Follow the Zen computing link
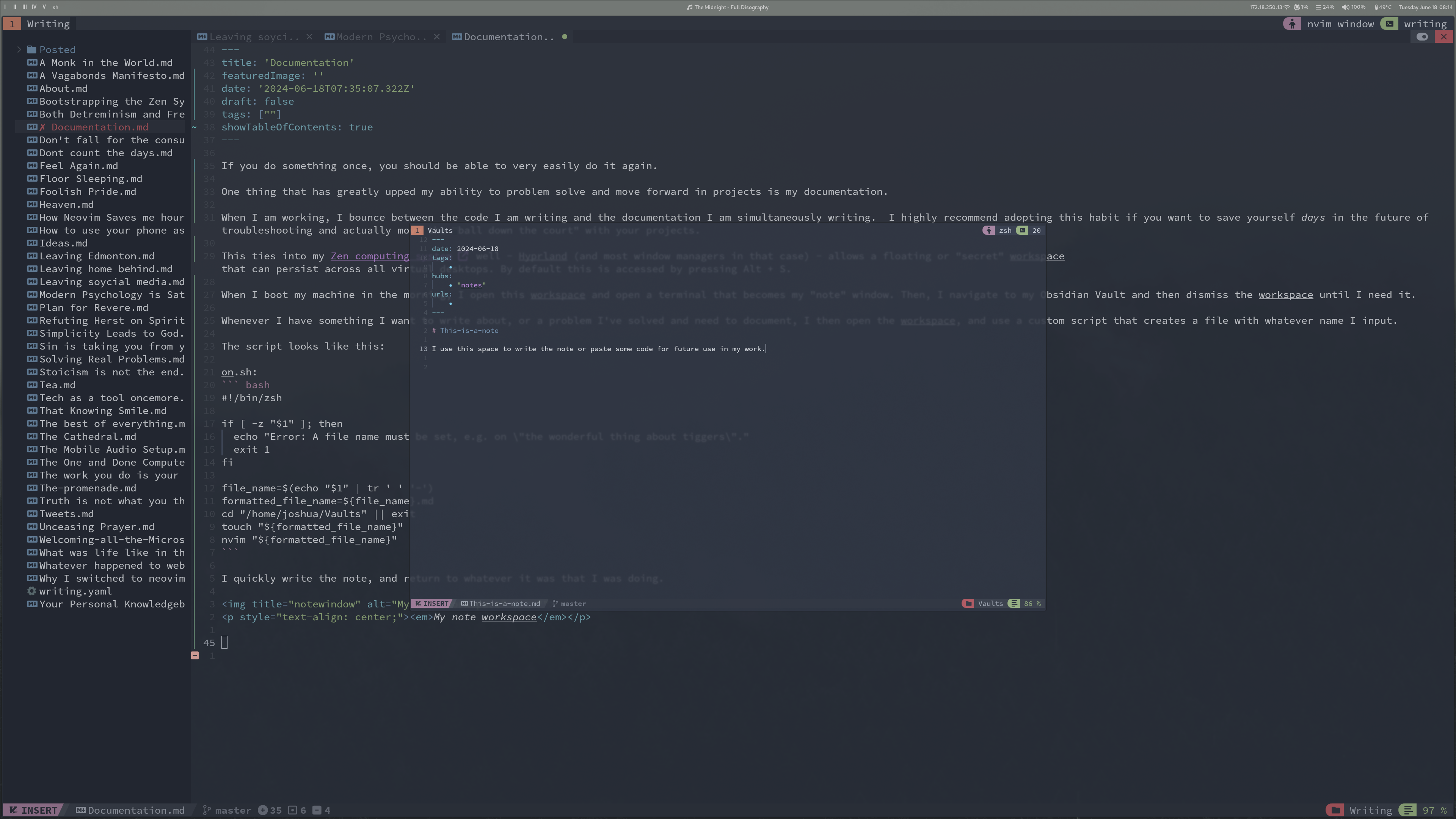This screenshot has height=819, width=1456. coord(370,256)
